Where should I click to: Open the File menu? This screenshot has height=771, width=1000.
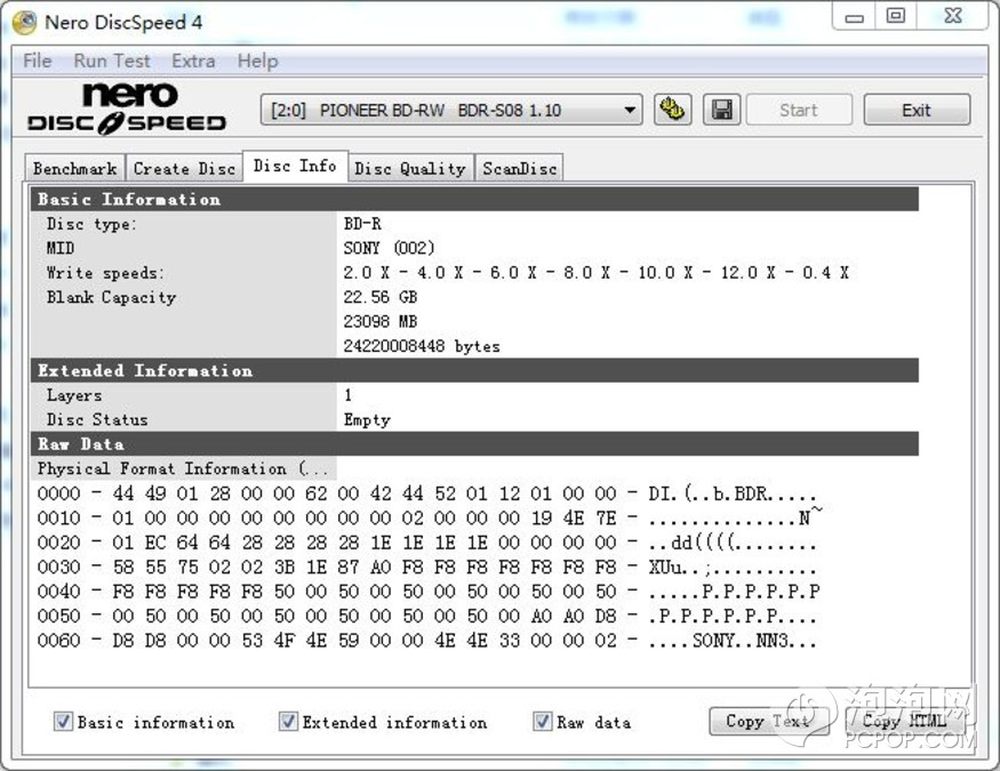pyautogui.click(x=37, y=61)
